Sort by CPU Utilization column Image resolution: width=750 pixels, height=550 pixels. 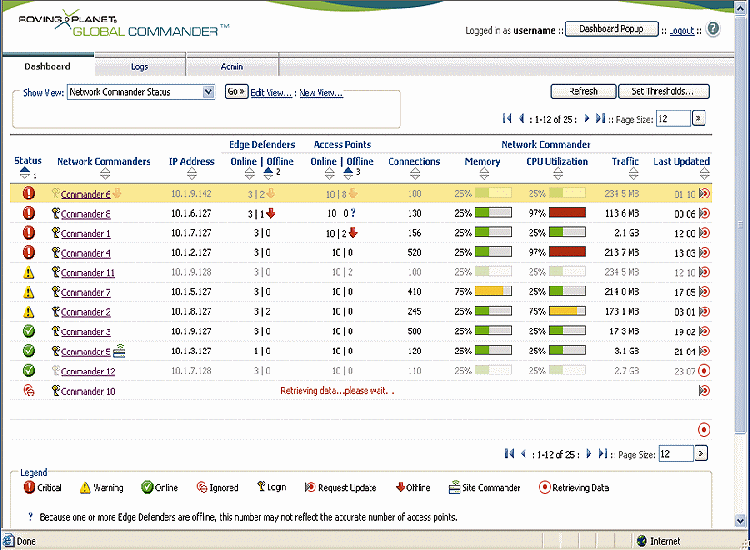[x=558, y=174]
